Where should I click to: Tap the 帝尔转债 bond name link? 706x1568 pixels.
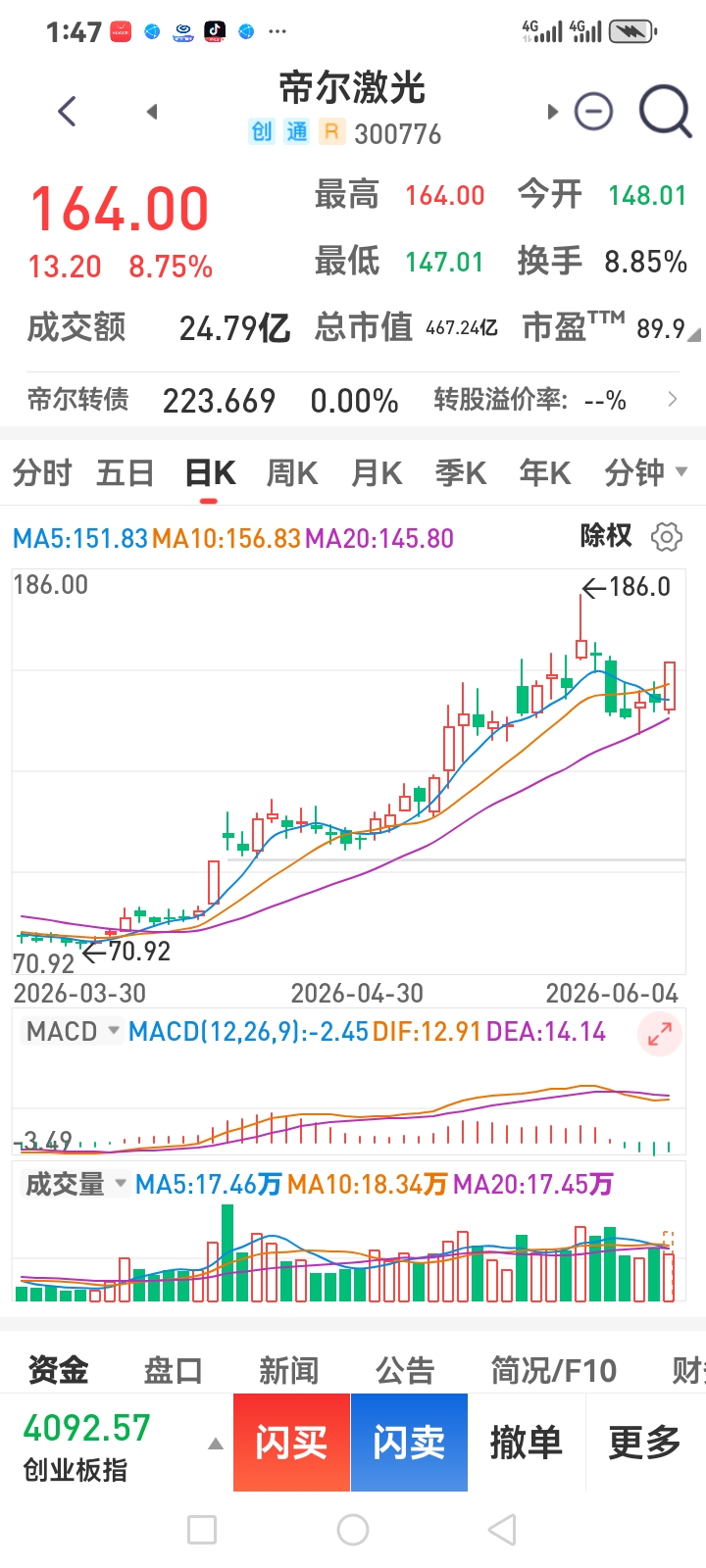tap(77, 399)
